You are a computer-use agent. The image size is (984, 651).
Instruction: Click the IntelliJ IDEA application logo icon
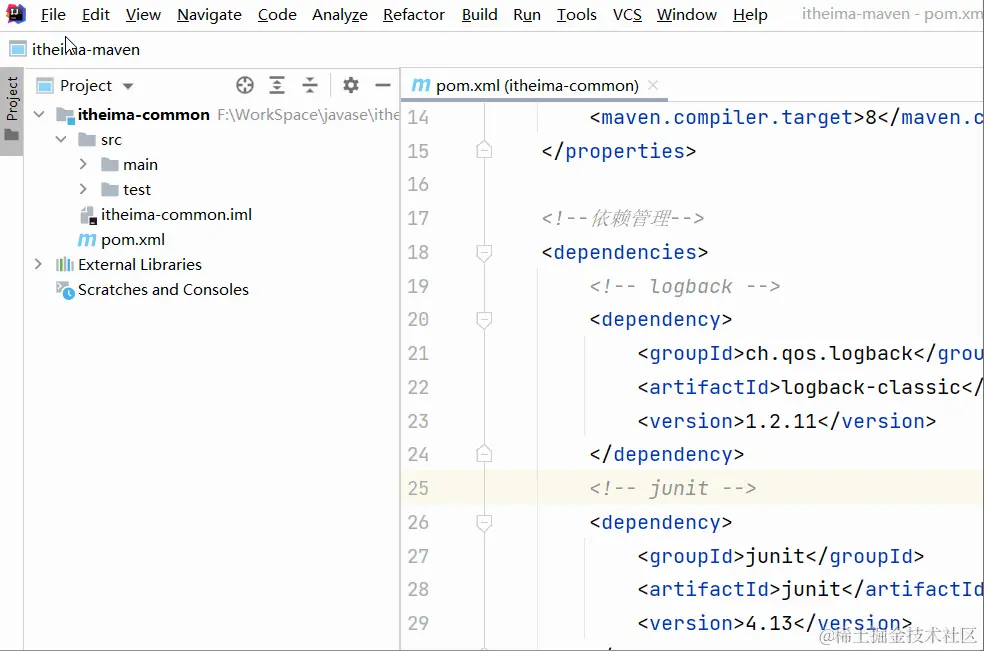[x=15, y=13]
